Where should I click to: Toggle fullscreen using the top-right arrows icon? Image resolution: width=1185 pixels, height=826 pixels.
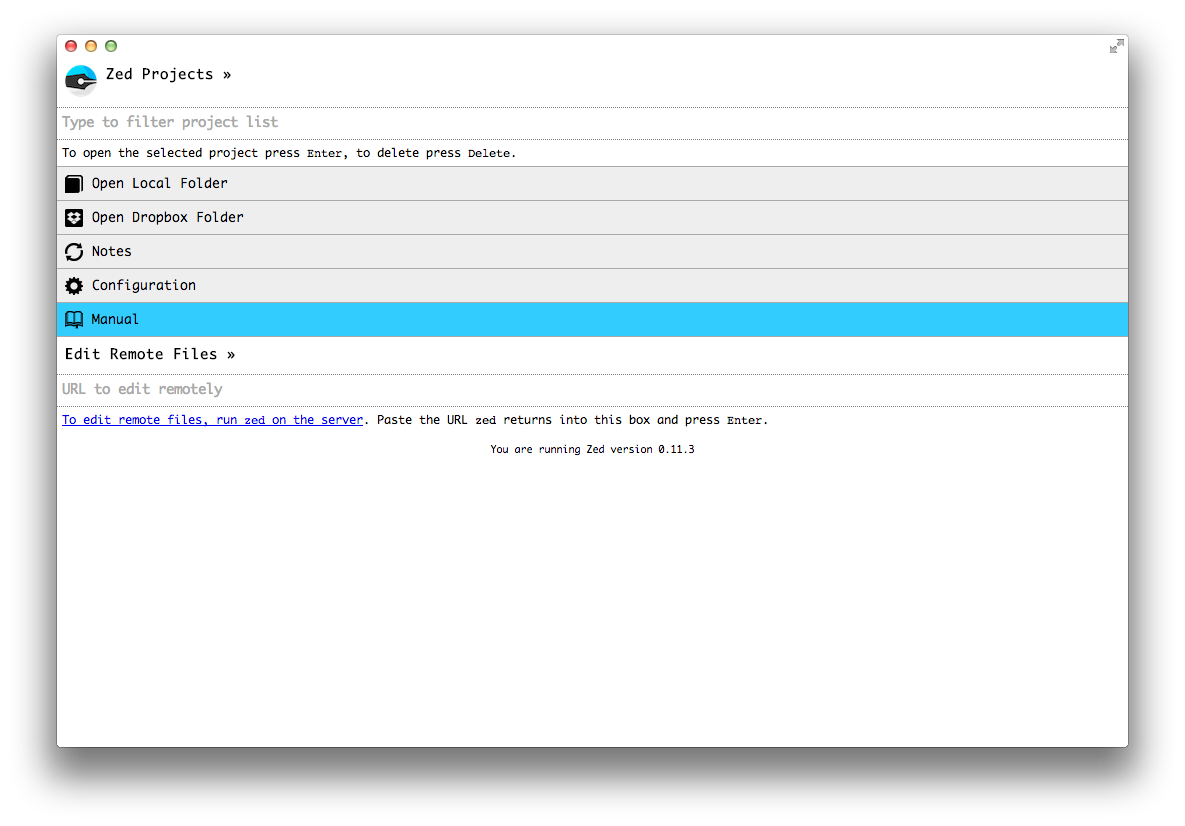click(1116, 46)
